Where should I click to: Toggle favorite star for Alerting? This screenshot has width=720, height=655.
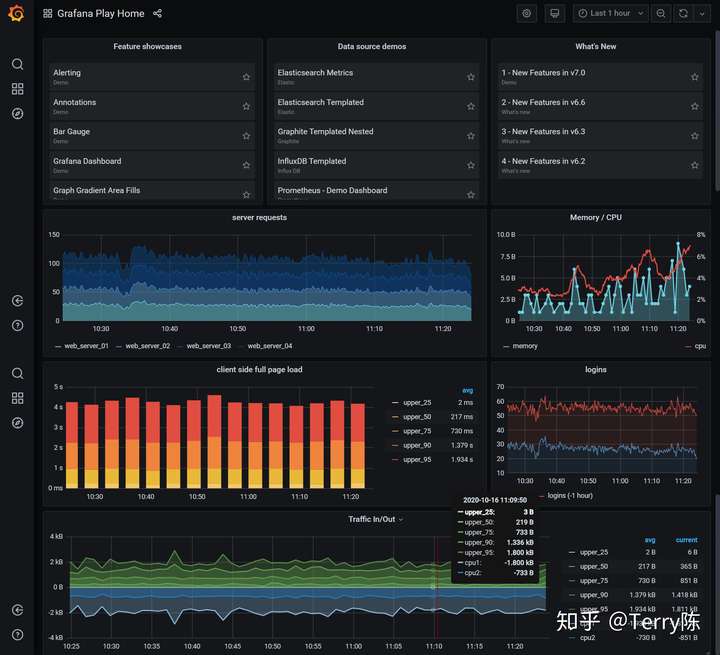[x=247, y=77]
